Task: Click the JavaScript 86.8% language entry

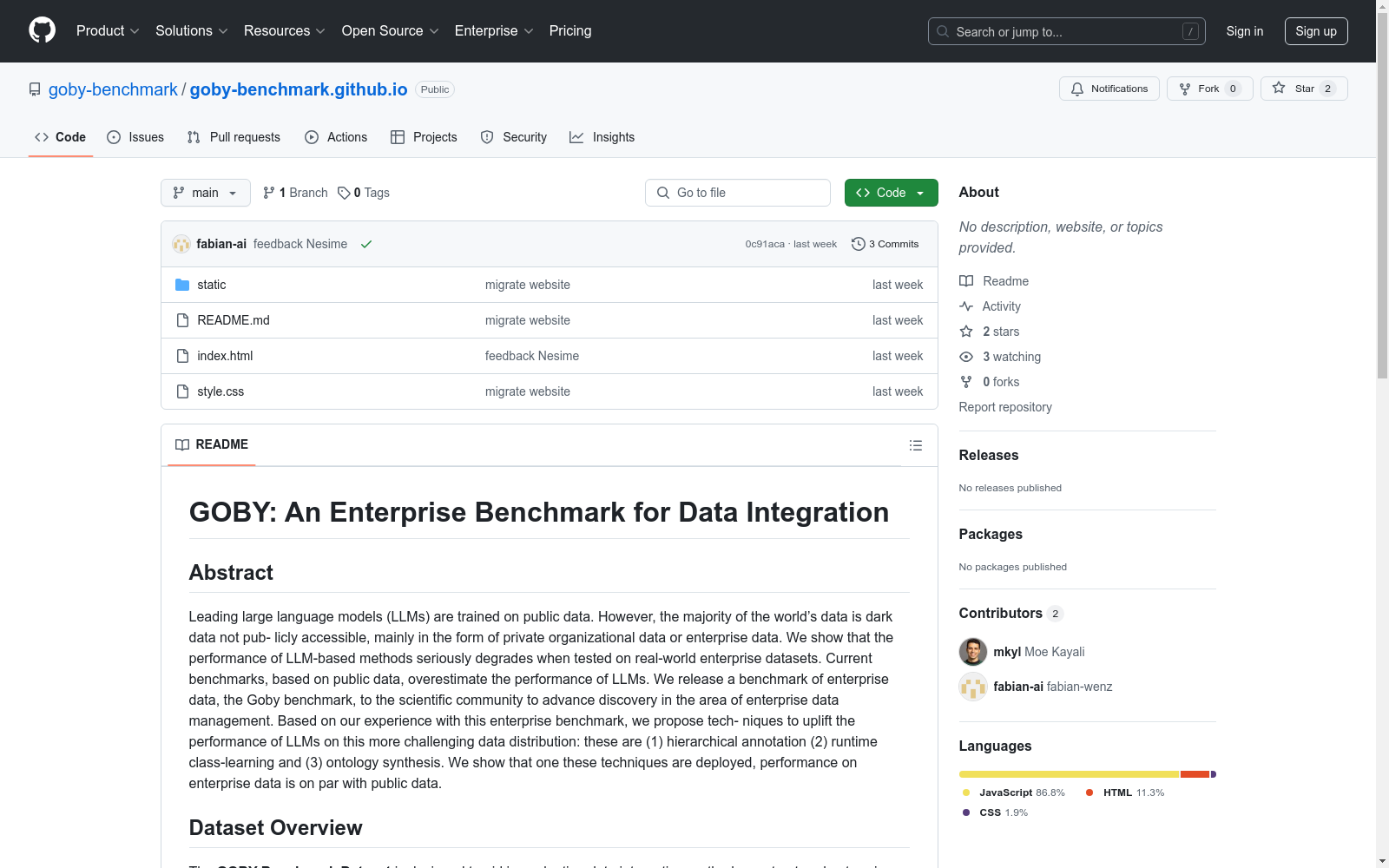Action: pyautogui.click(x=1013, y=792)
